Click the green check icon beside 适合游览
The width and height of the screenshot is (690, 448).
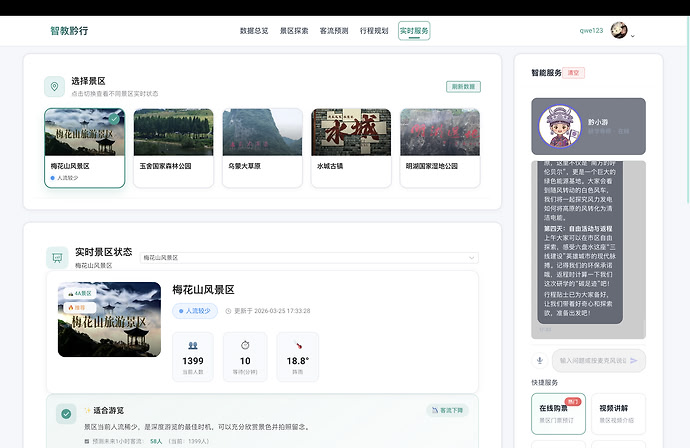tap(66, 414)
